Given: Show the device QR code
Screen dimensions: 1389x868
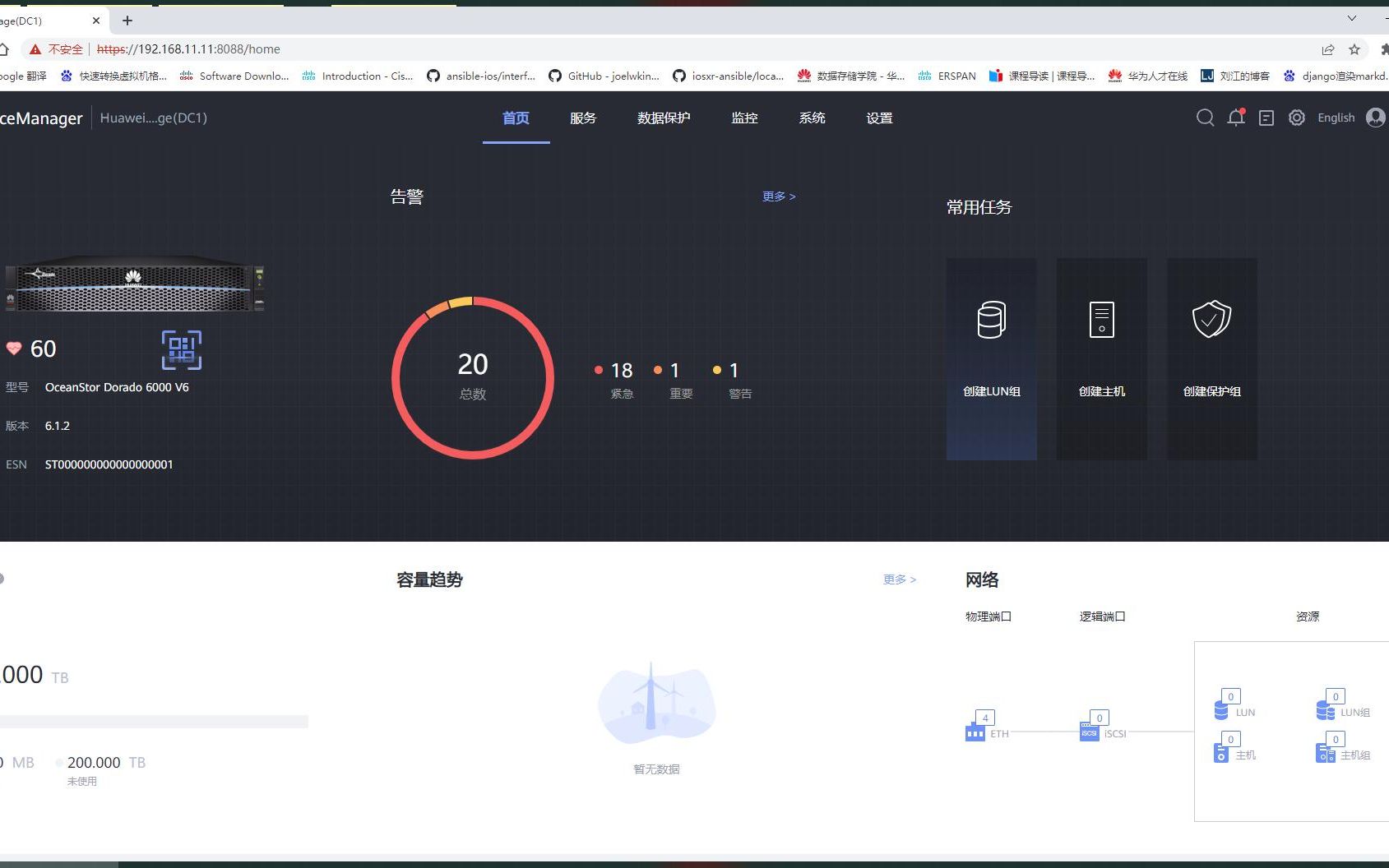Looking at the screenshot, I should (x=182, y=350).
